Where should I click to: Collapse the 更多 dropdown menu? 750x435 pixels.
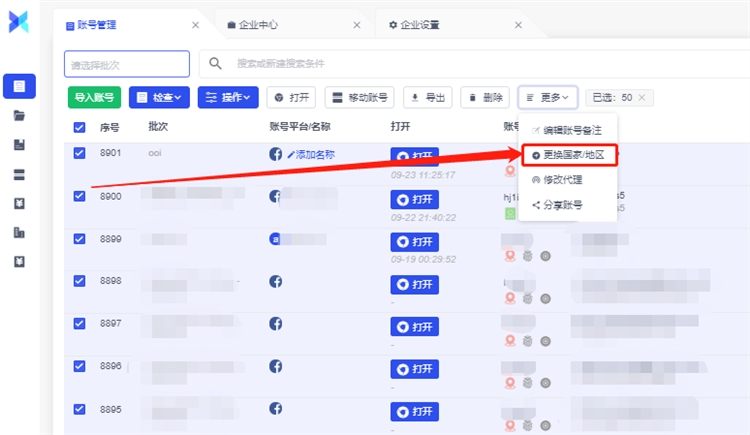(548, 98)
